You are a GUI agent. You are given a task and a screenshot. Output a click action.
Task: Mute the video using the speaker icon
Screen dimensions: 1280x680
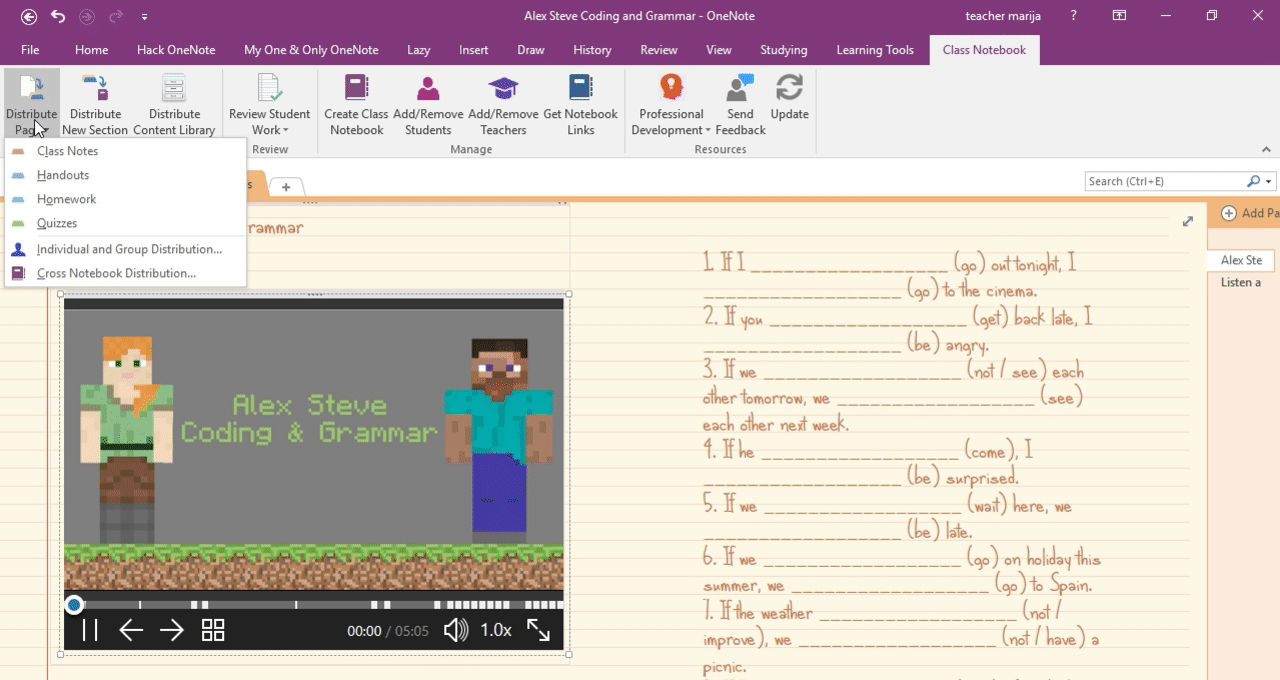click(x=455, y=630)
